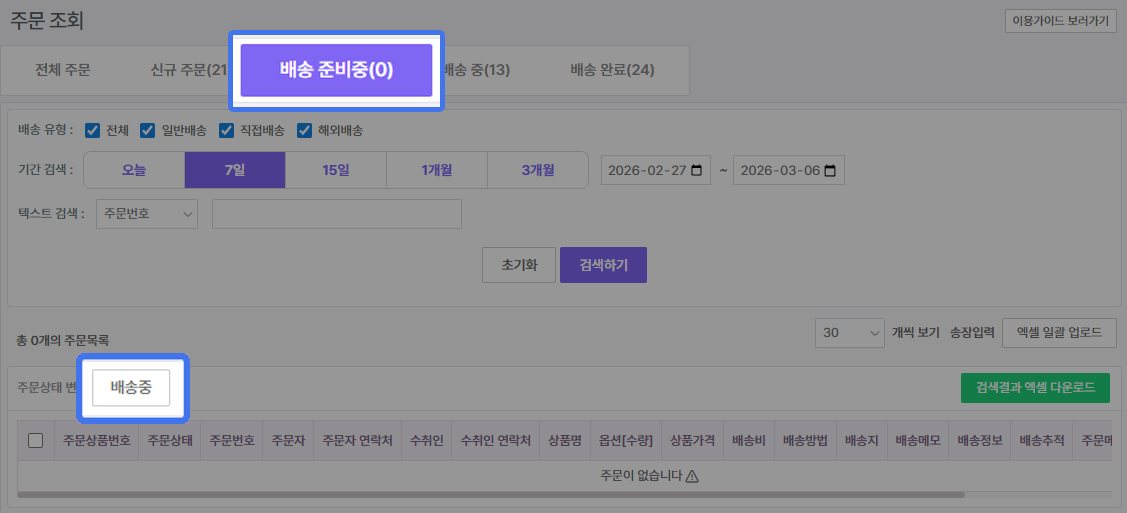Open start date calendar picker icon
1127x513 pixels.
coord(696,170)
